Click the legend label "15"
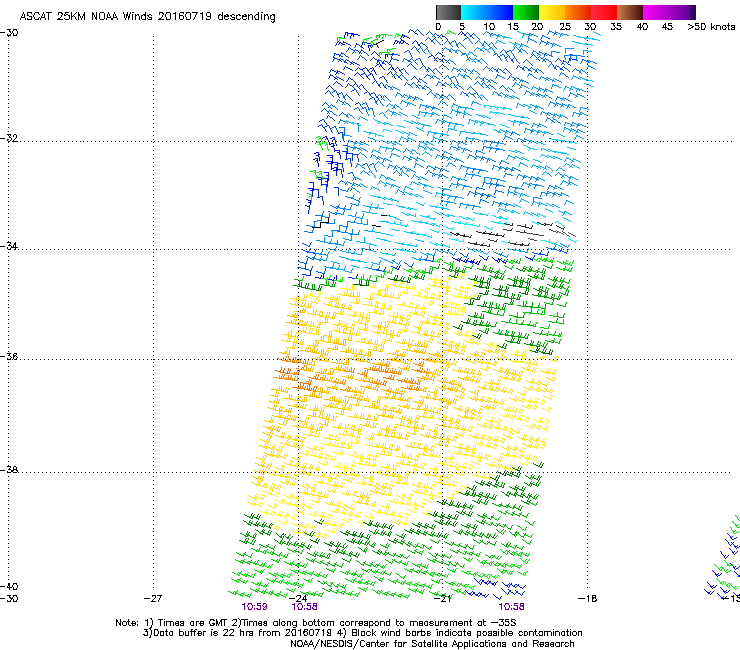The height and width of the screenshot is (650, 740). [513, 27]
